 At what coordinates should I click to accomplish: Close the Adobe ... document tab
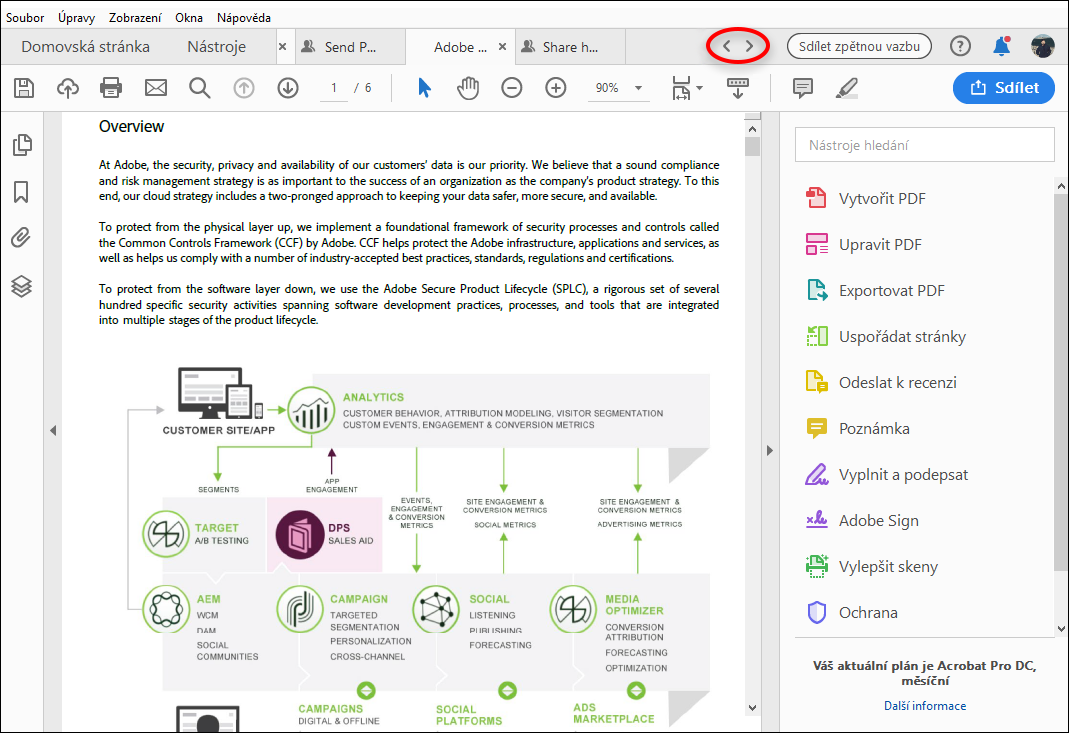coord(502,46)
